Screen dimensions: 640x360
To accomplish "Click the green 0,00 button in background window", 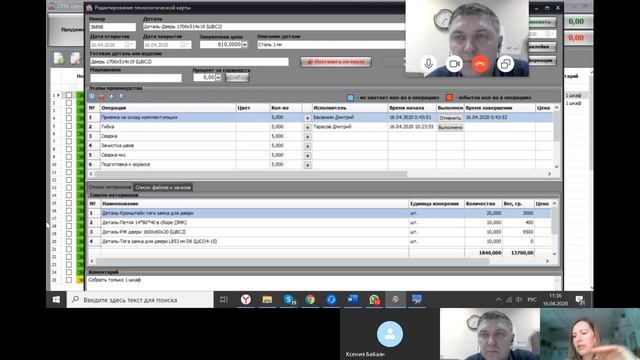I will click(x=576, y=21).
